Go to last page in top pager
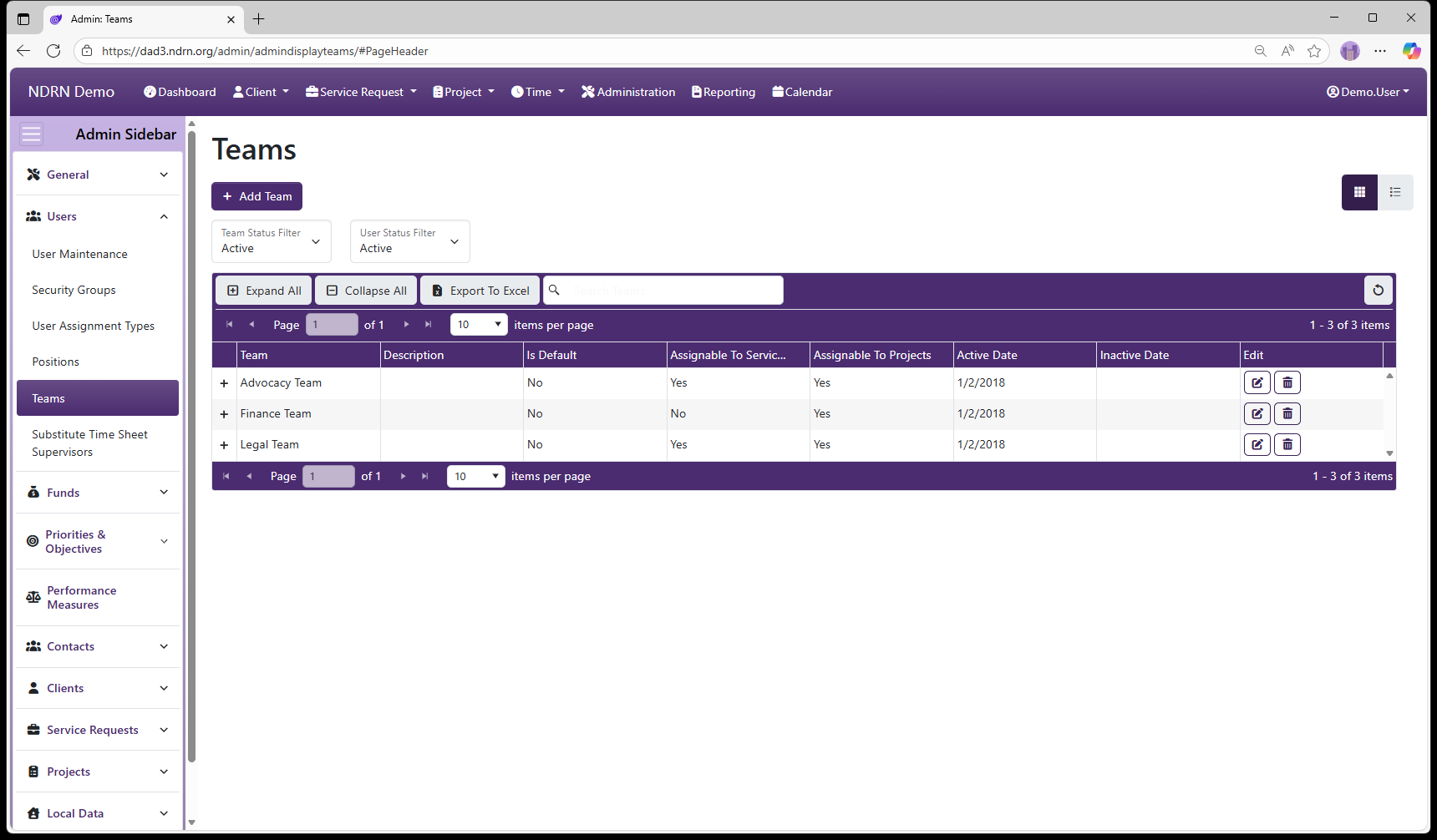 pyautogui.click(x=429, y=325)
